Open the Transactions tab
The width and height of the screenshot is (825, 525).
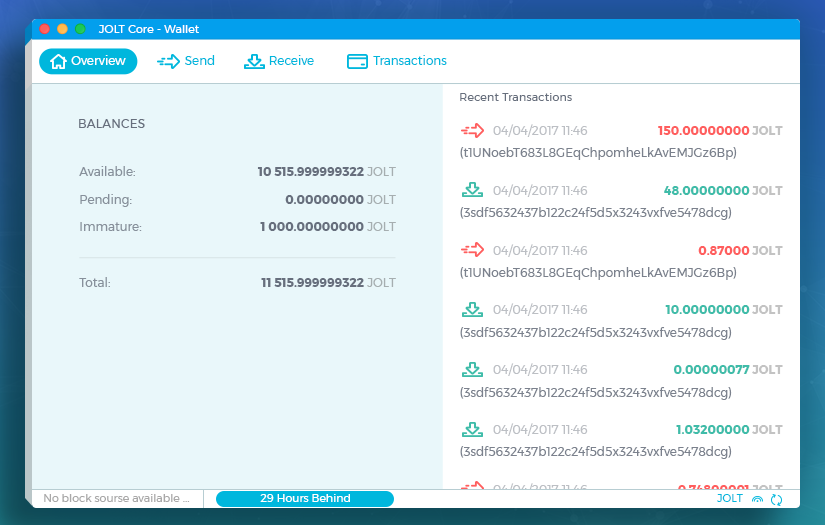pyautogui.click(x=397, y=61)
